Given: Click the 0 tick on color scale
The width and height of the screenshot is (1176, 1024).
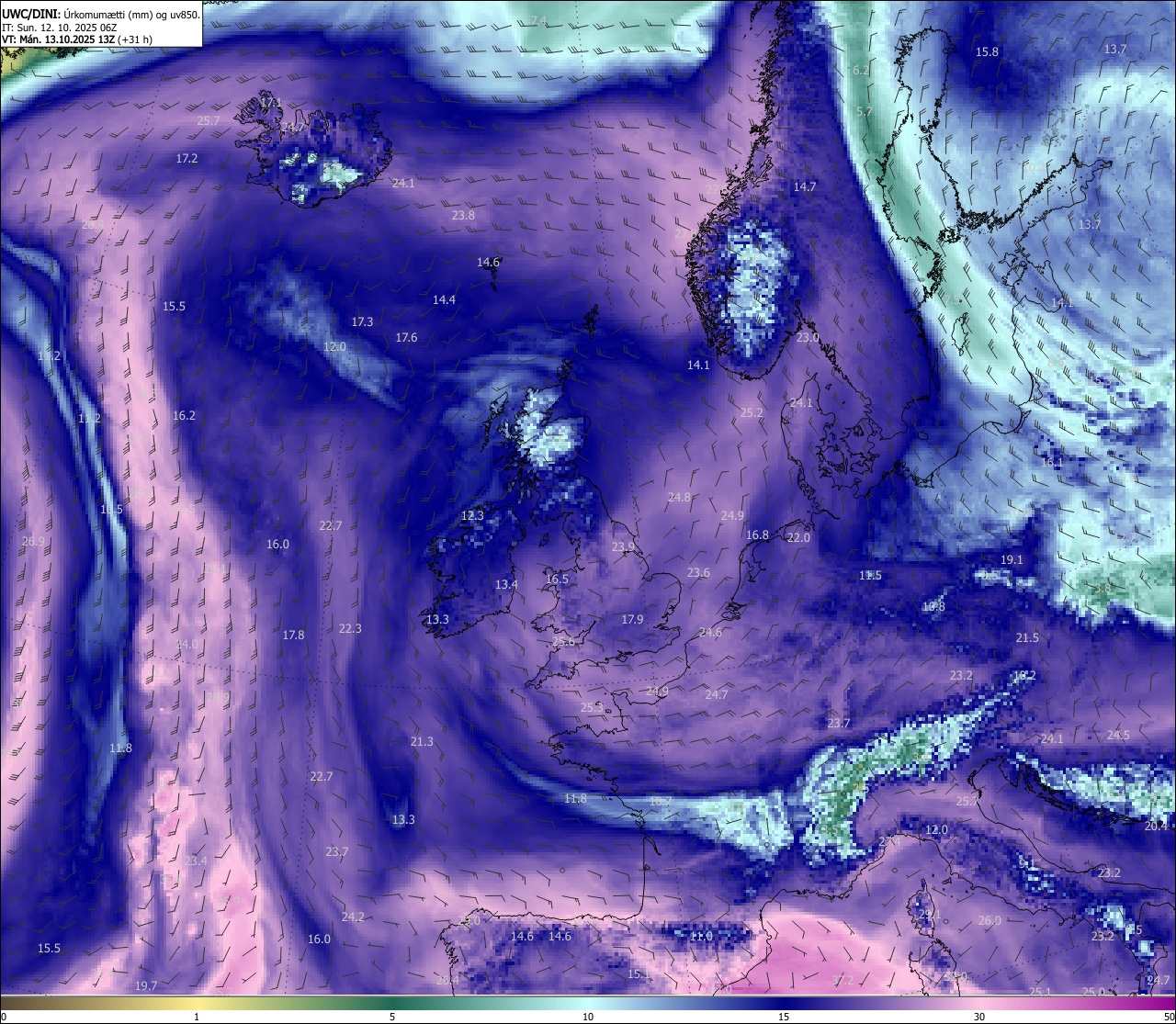Looking at the screenshot, I should coord(4,1017).
